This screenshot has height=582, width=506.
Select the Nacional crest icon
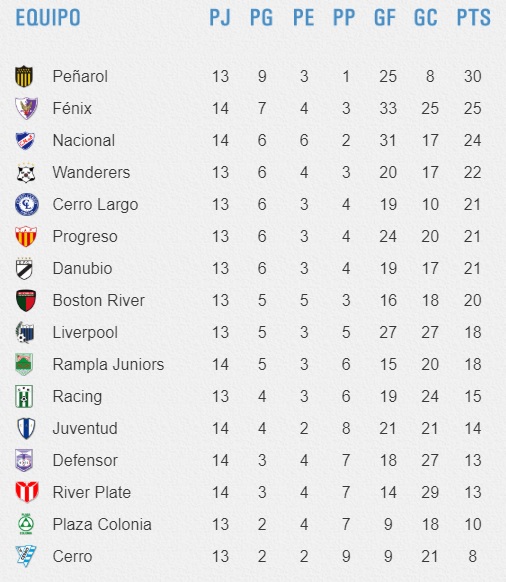click(25, 140)
